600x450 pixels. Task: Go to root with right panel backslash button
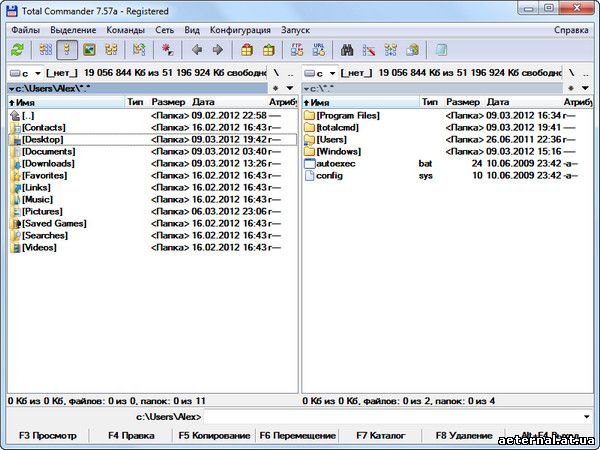click(x=571, y=73)
